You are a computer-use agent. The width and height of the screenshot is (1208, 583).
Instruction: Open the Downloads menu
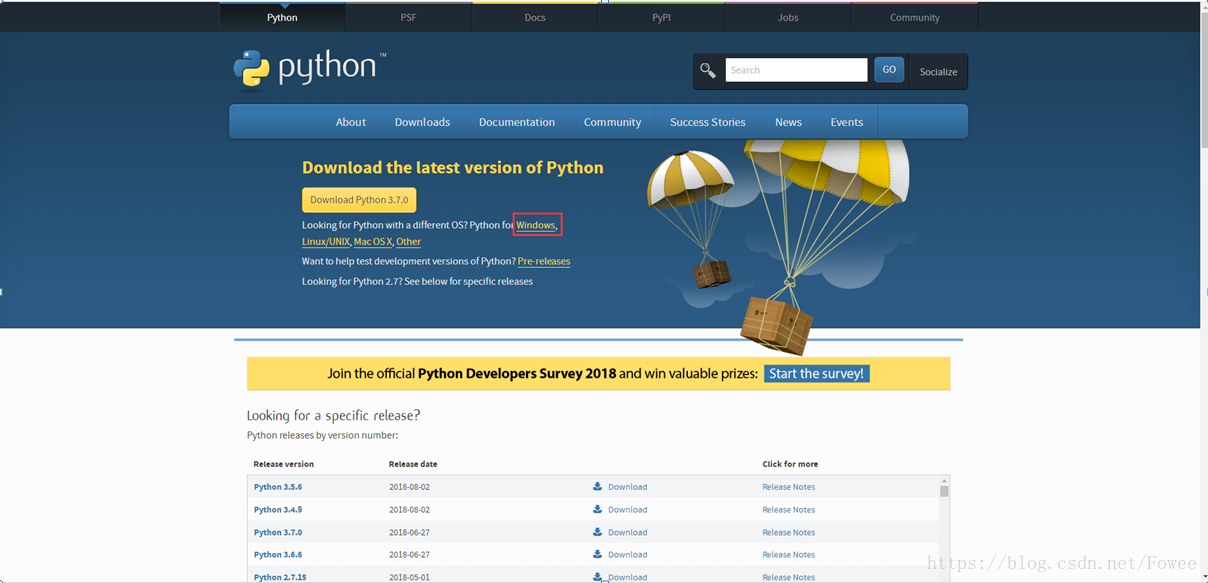tap(422, 122)
